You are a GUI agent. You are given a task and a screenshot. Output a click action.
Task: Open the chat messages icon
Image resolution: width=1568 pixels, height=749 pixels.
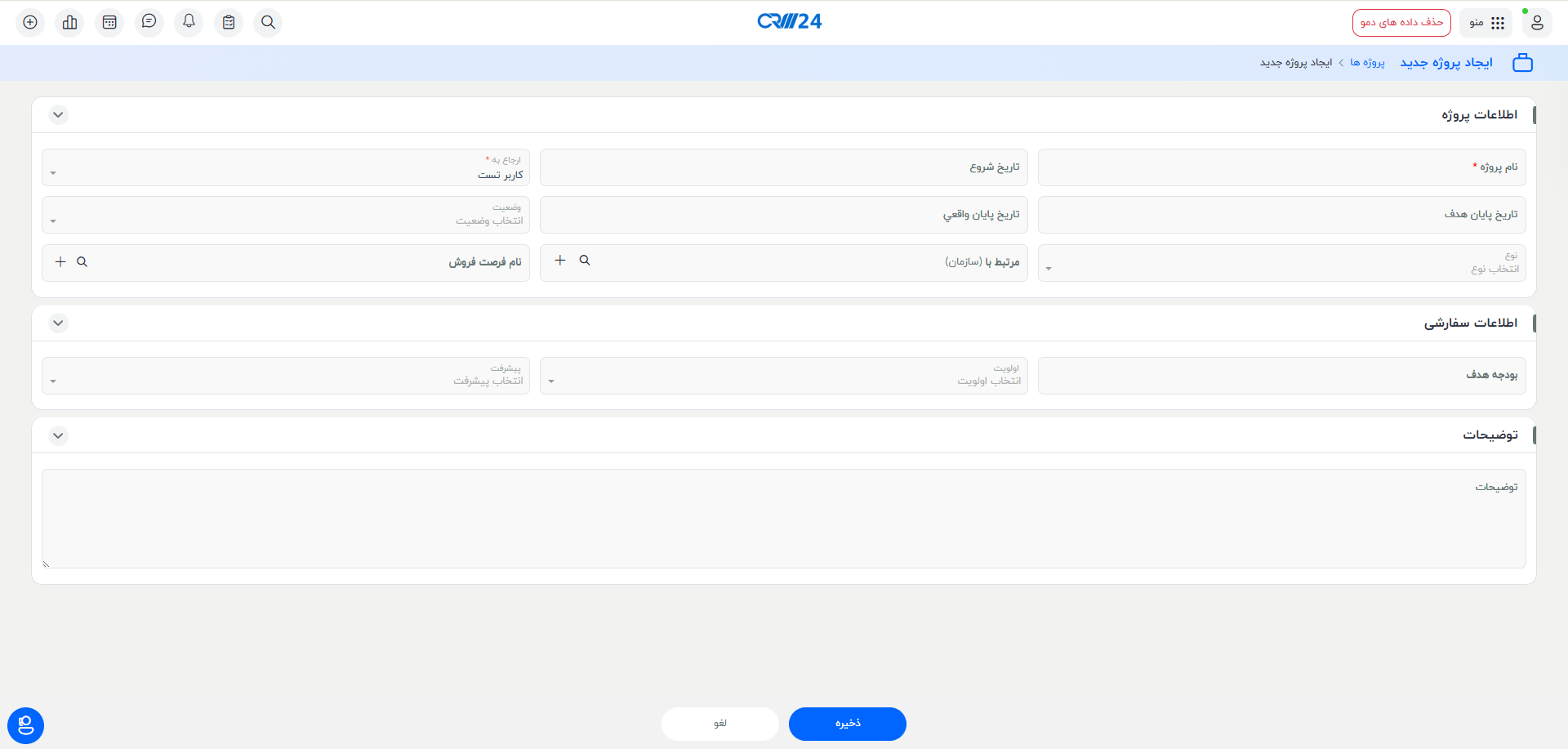pos(149,22)
